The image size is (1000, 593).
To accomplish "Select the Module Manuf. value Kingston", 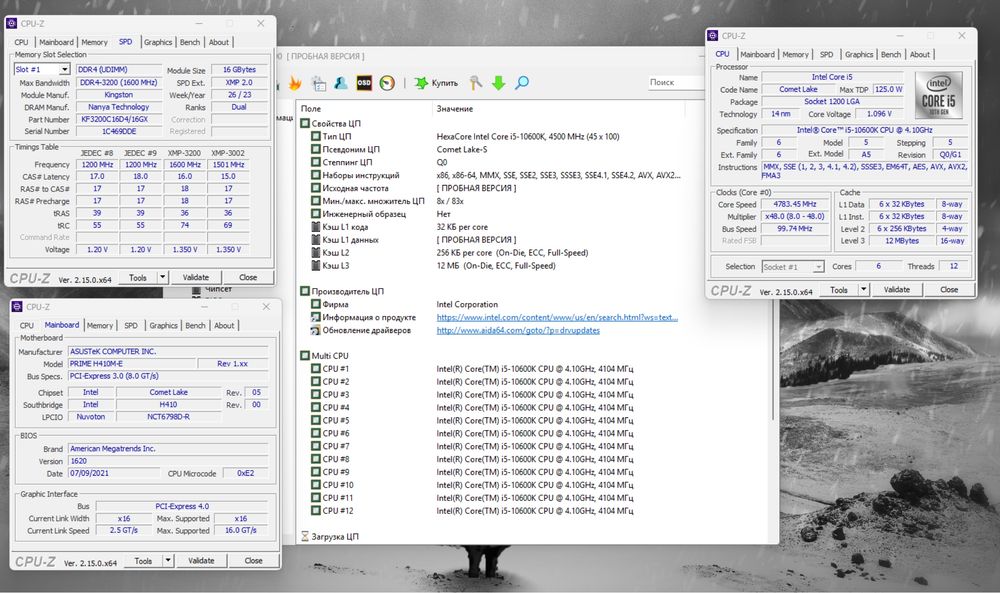I will click(x=119, y=94).
